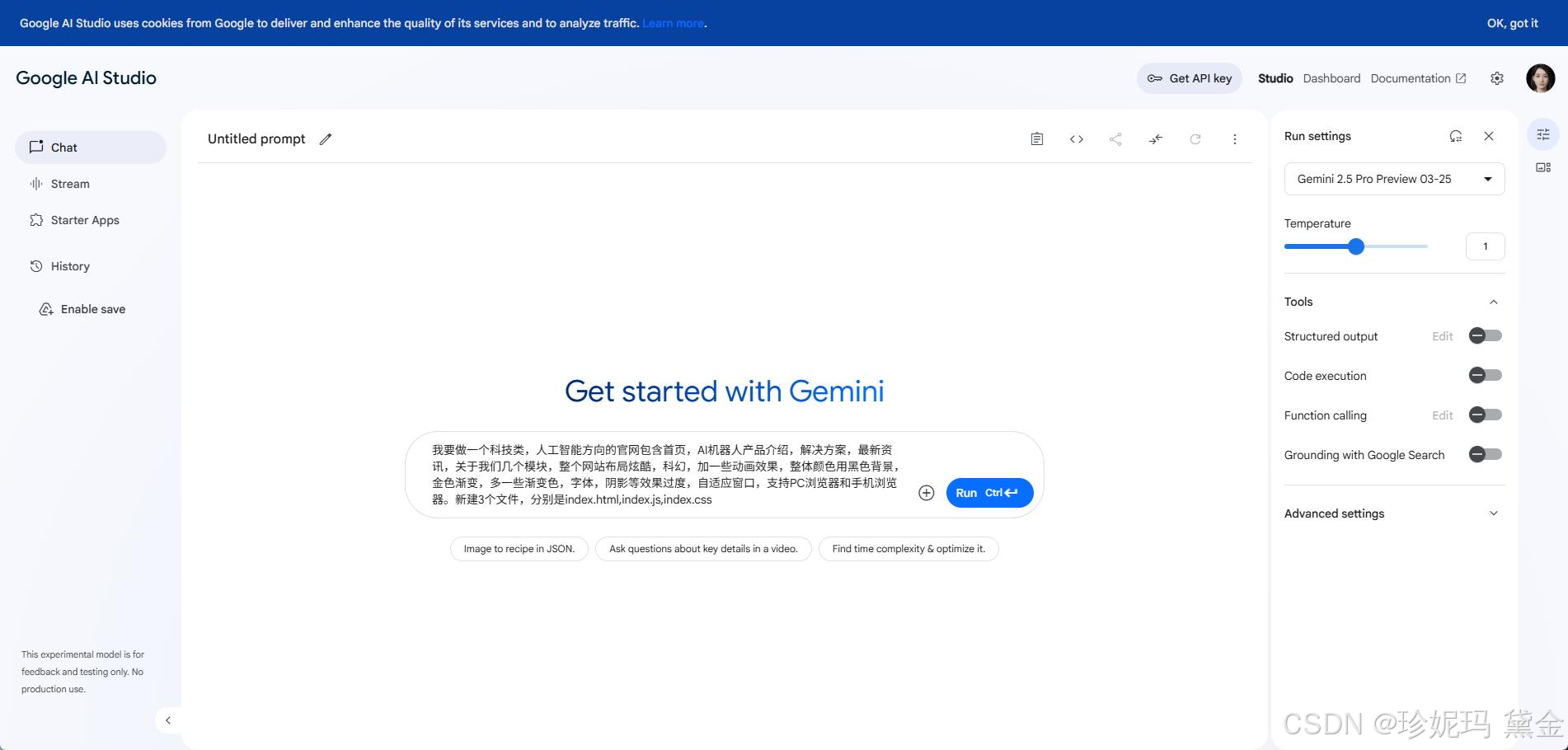Click the Enable save cloud icon
This screenshot has height=750, width=1568.
[47, 309]
